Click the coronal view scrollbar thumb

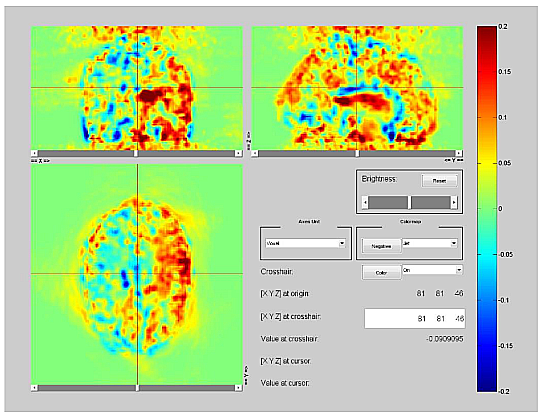coord(136,153)
